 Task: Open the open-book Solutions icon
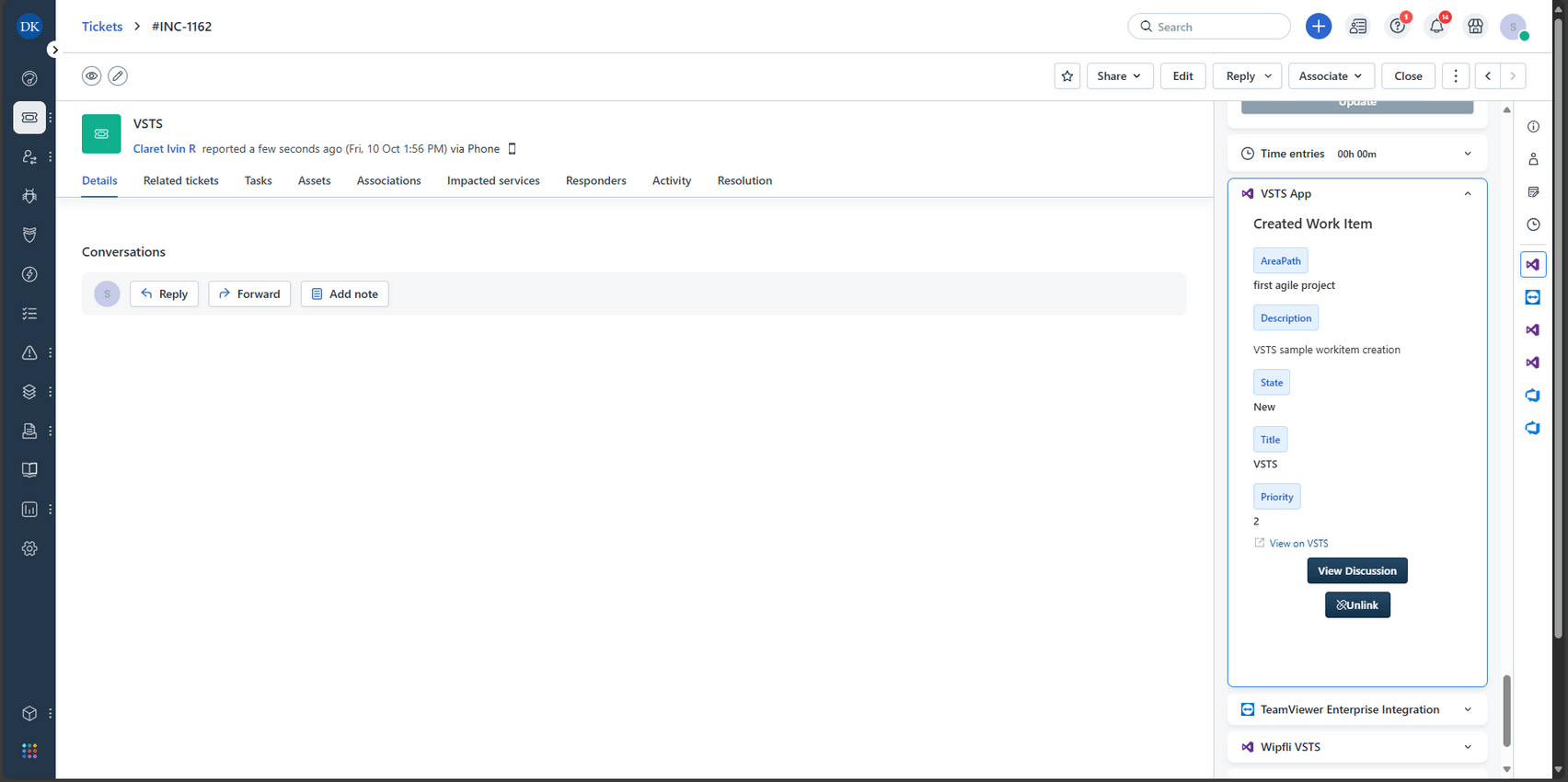tap(29, 470)
